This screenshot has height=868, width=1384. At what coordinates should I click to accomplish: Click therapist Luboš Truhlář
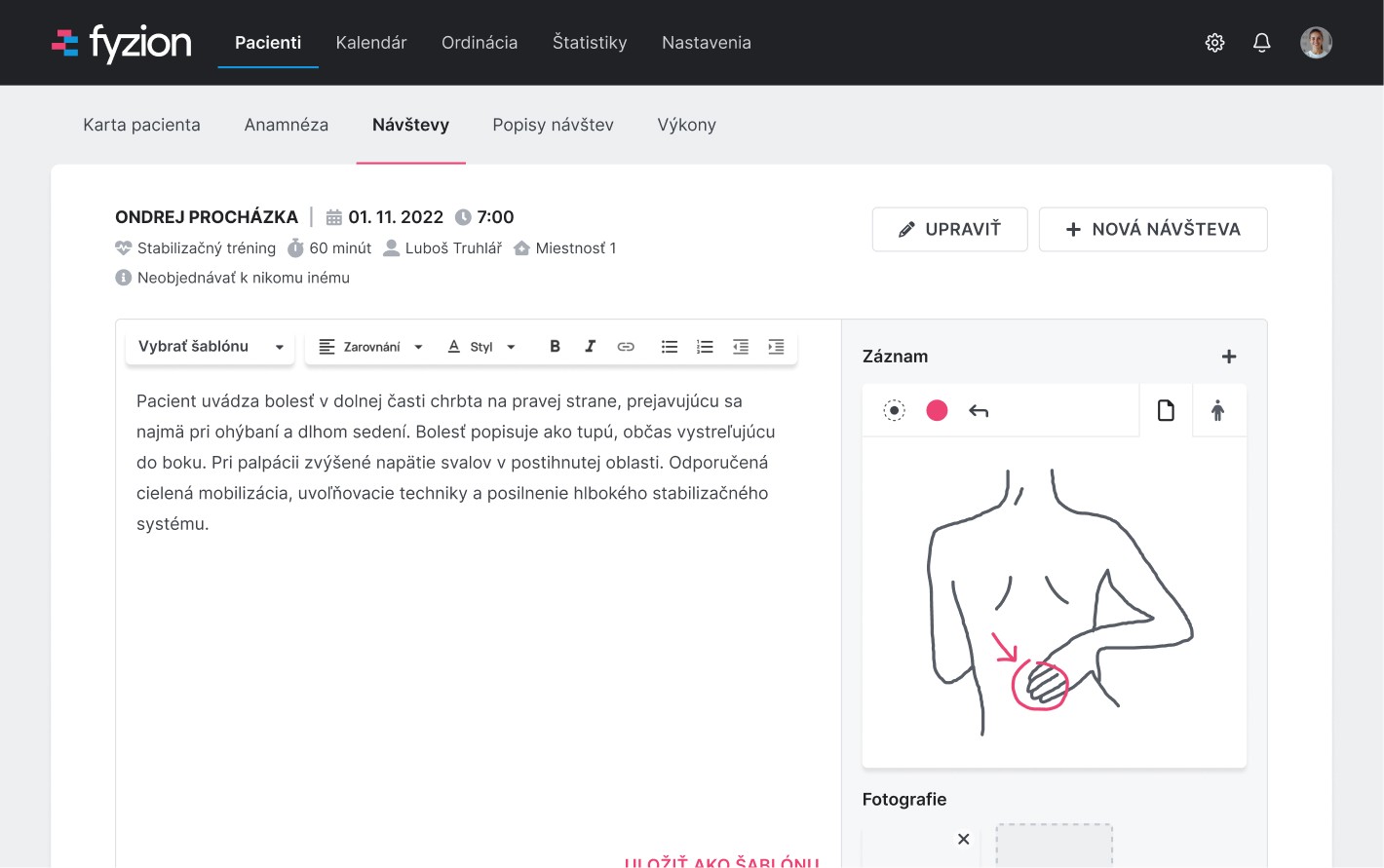point(453,248)
